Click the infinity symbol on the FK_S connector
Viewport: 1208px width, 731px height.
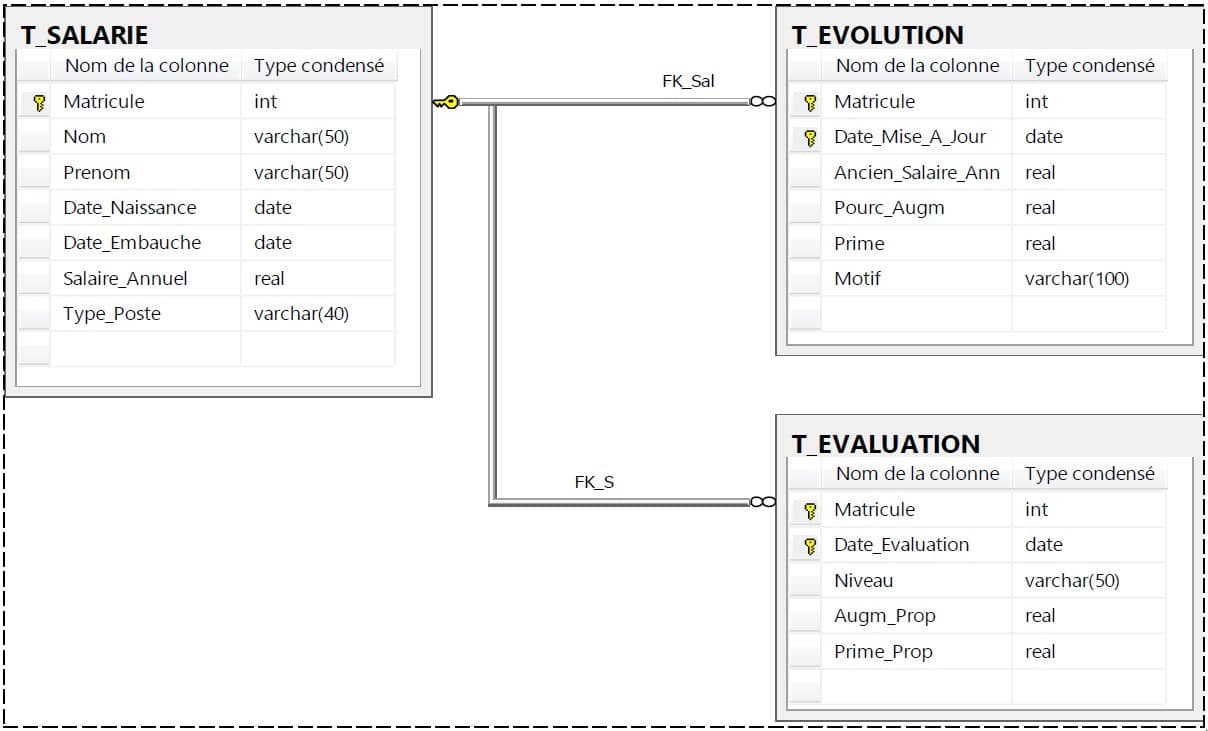click(x=763, y=501)
